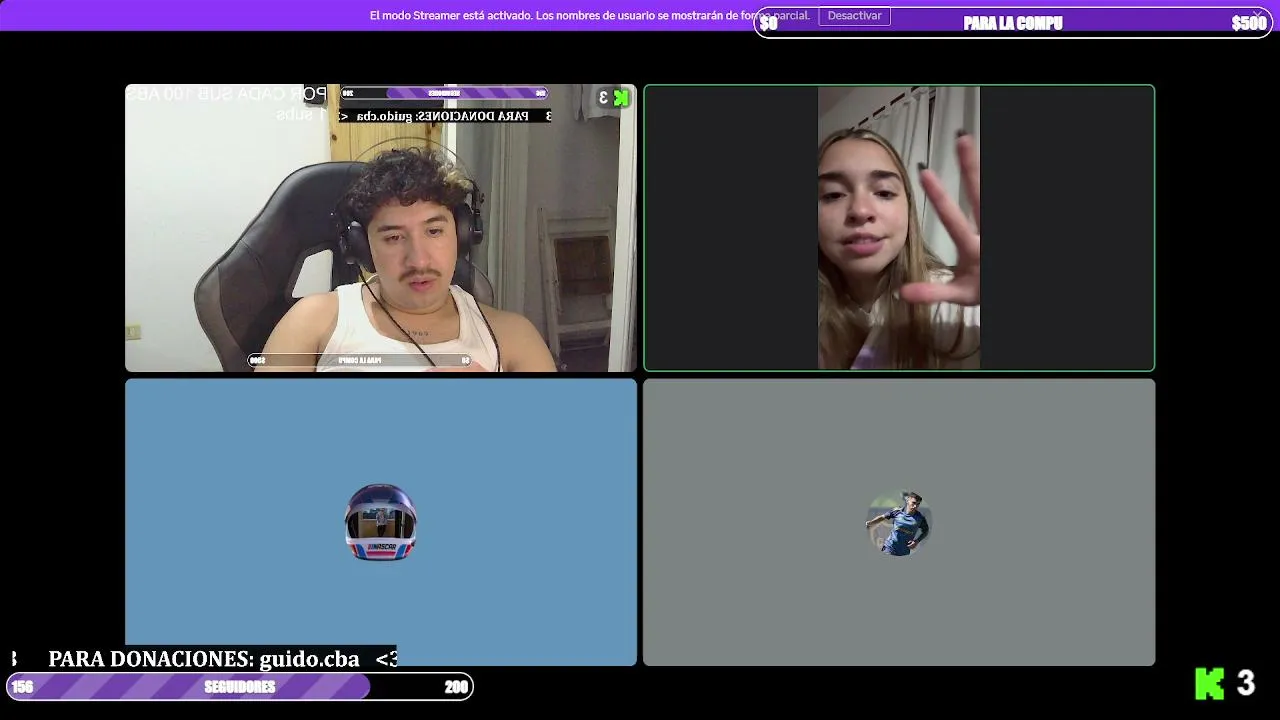Click the racing helmet avatar
The image size is (1280, 720).
pos(381,522)
